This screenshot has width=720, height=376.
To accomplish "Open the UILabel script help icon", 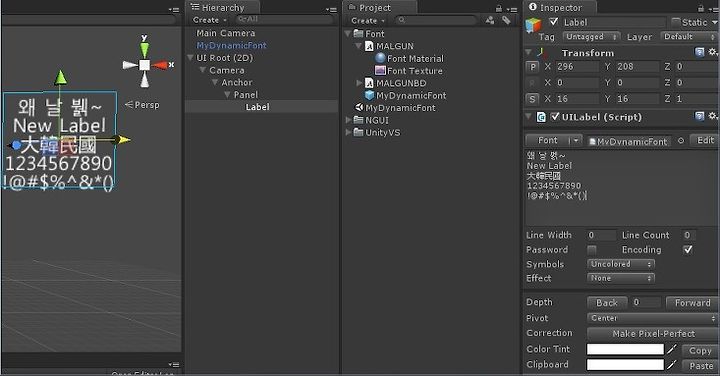I will (699, 117).
